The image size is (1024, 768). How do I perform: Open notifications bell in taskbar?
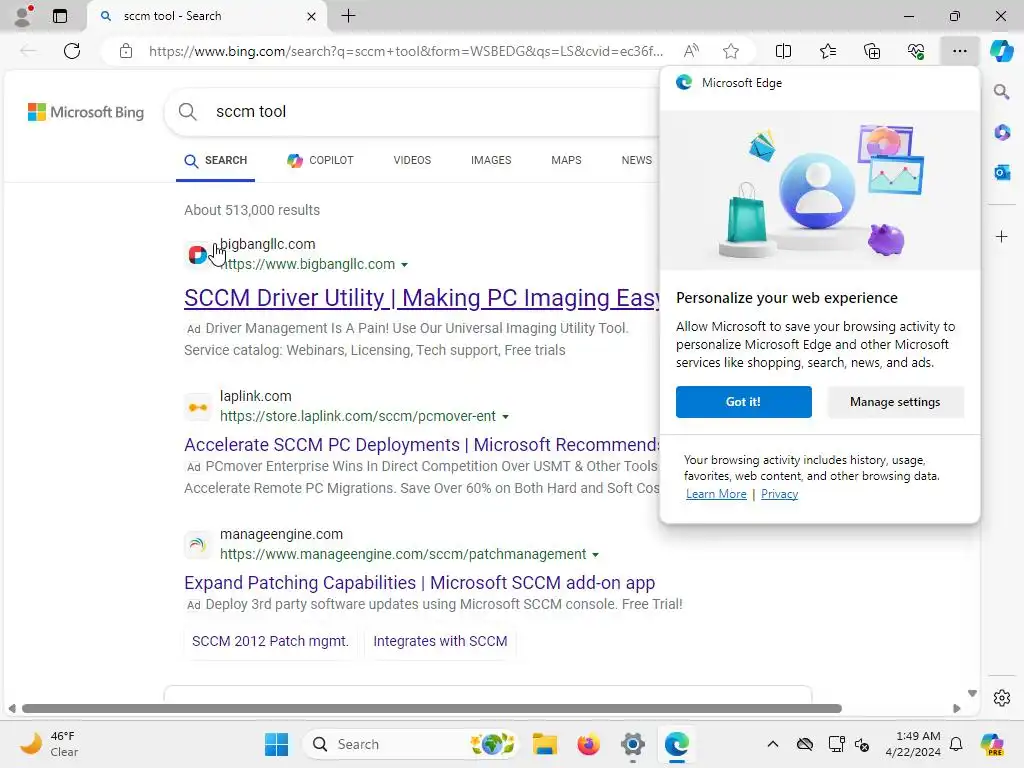(956, 744)
